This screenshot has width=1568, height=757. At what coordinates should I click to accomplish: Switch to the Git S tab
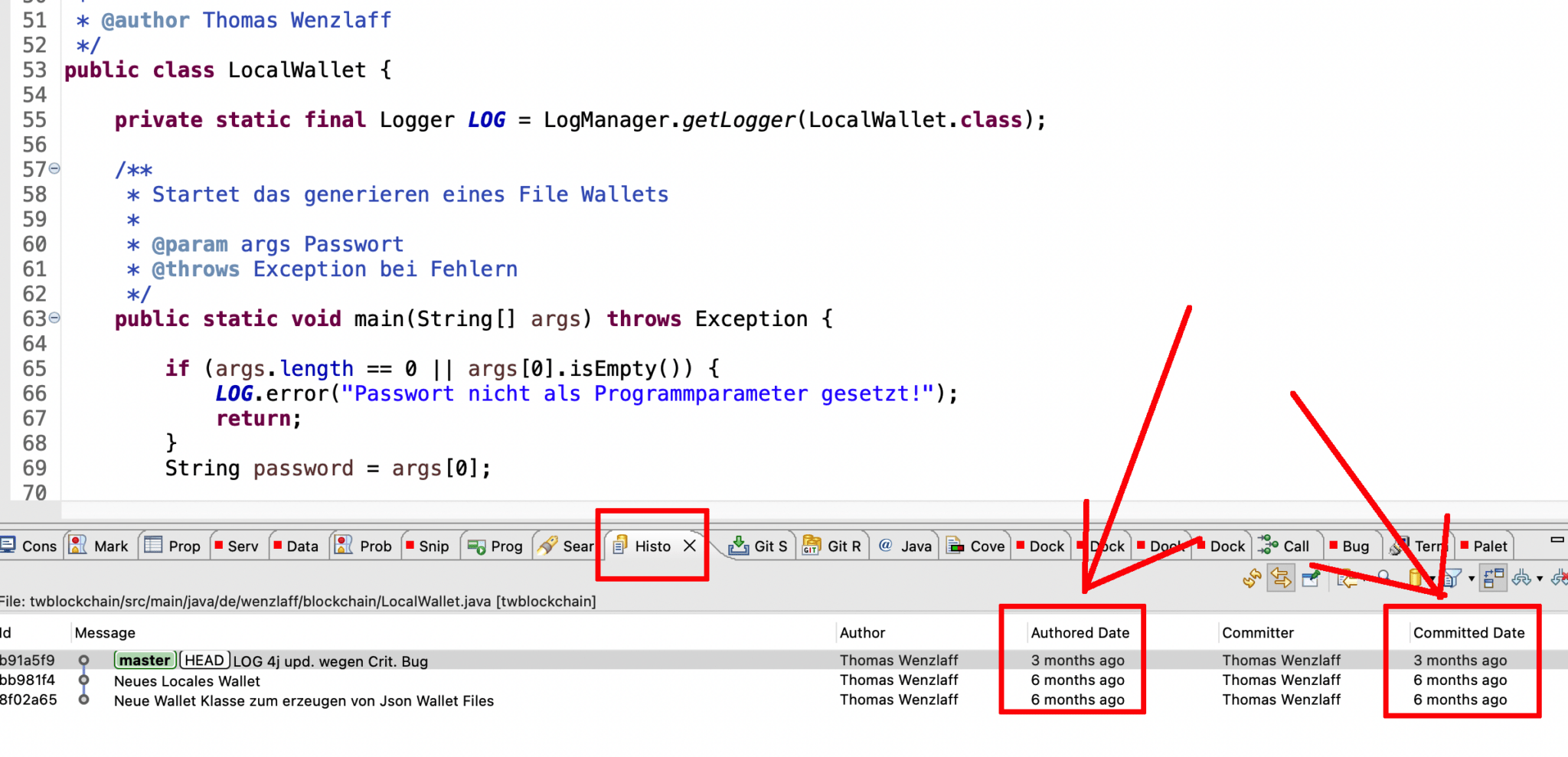[x=758, y=546]
